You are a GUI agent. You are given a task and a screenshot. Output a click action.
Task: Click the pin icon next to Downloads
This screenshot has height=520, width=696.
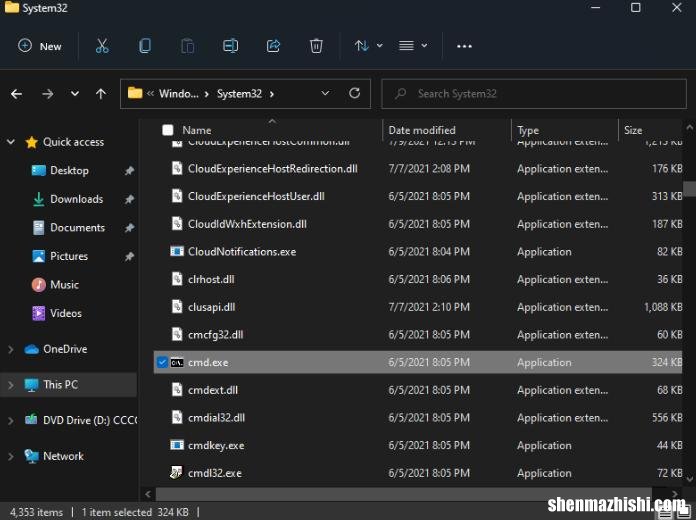(x=129, y=199)
